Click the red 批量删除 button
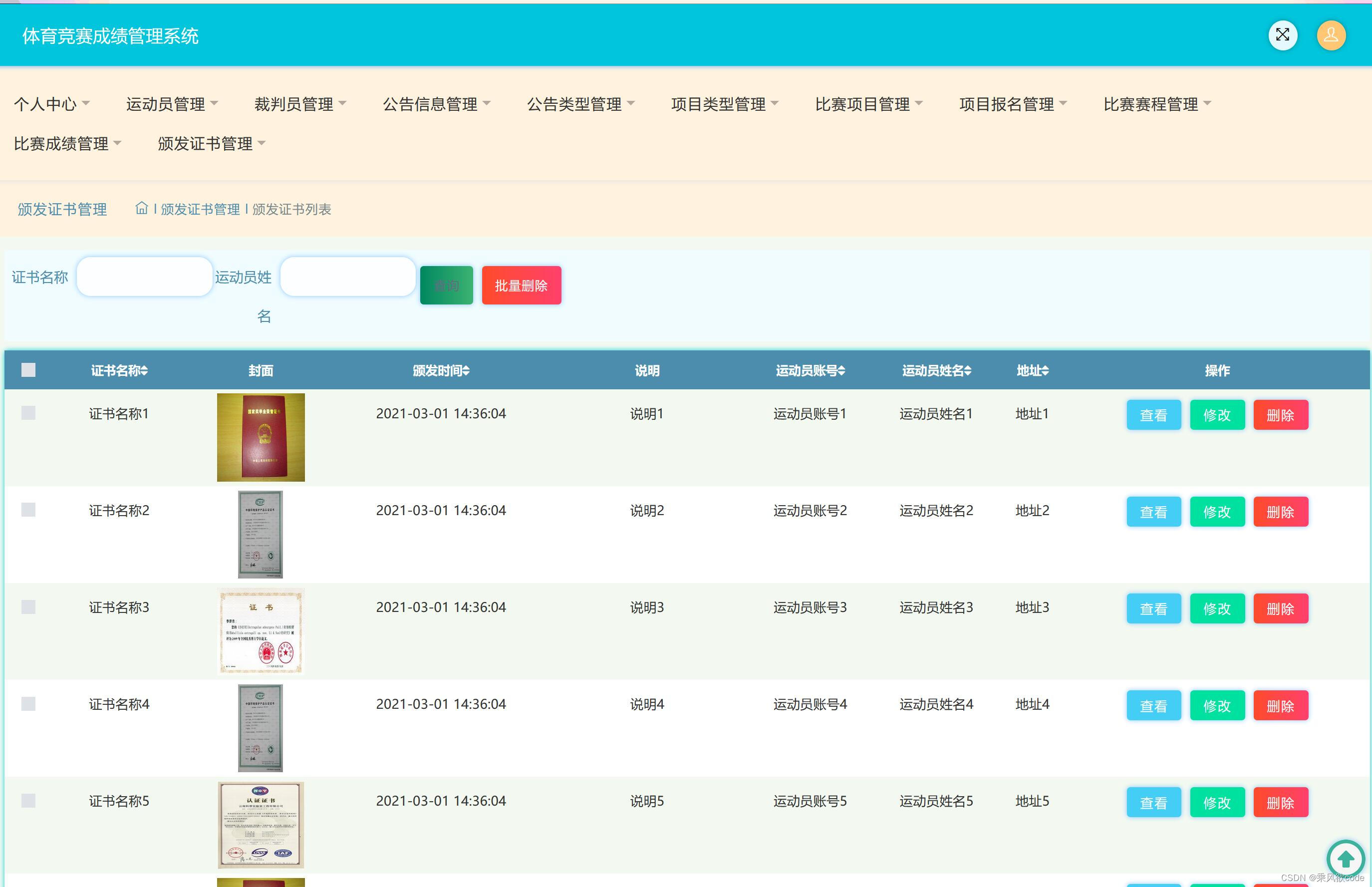1372x887 pixels. click(521, 285)
